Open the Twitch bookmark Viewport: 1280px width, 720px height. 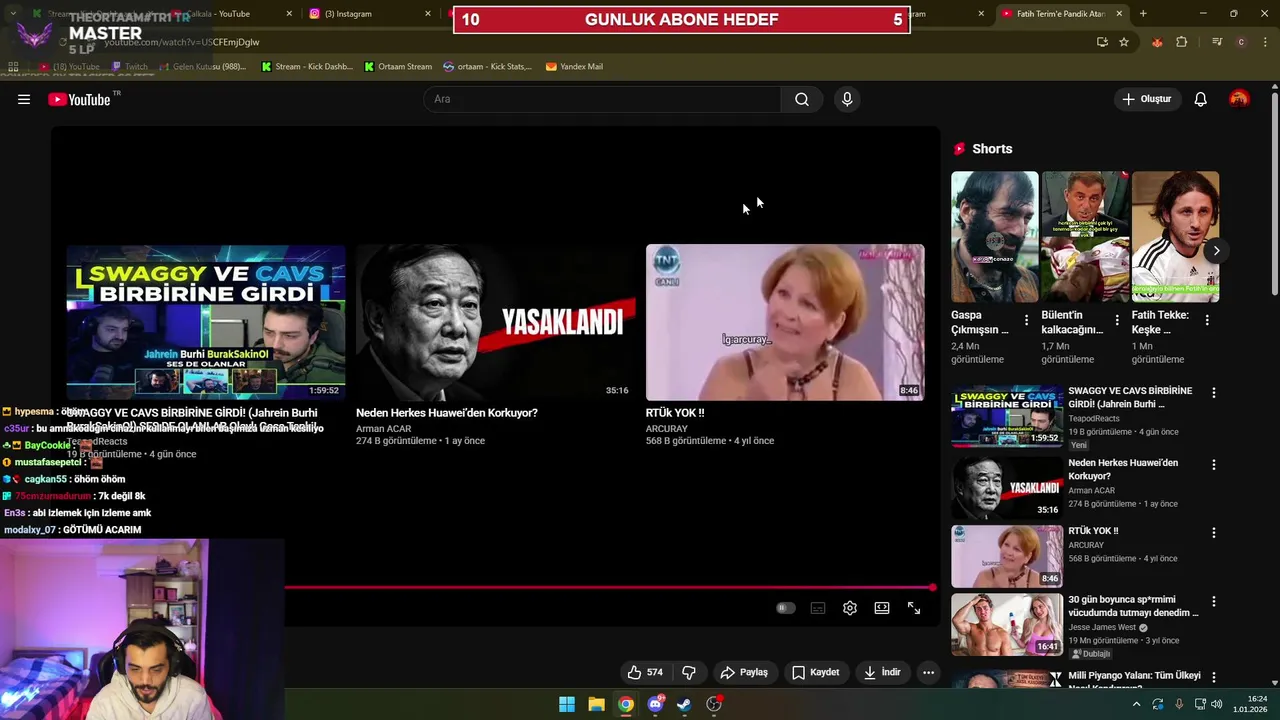130,66
